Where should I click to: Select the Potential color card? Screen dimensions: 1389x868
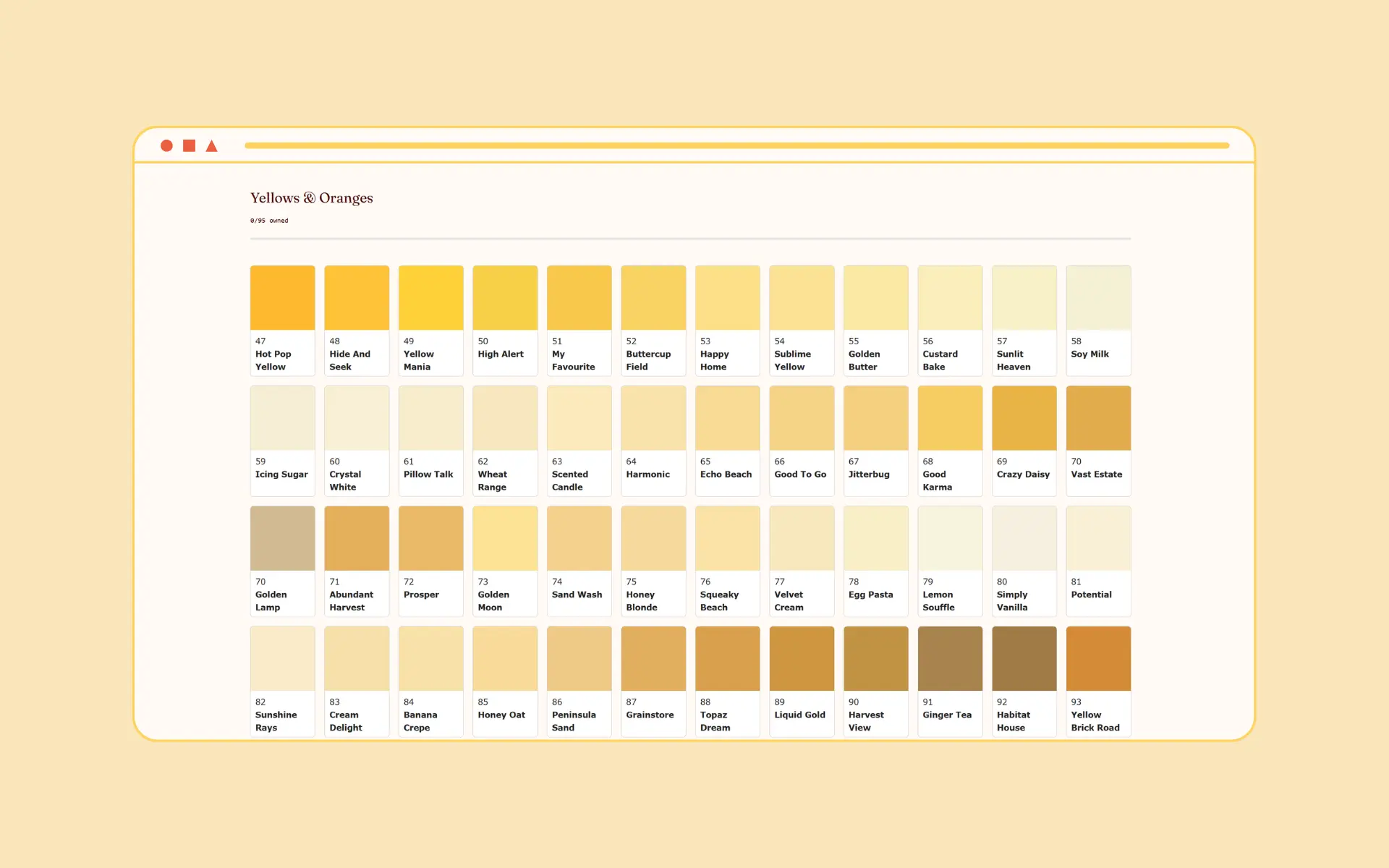[1098, 561]
